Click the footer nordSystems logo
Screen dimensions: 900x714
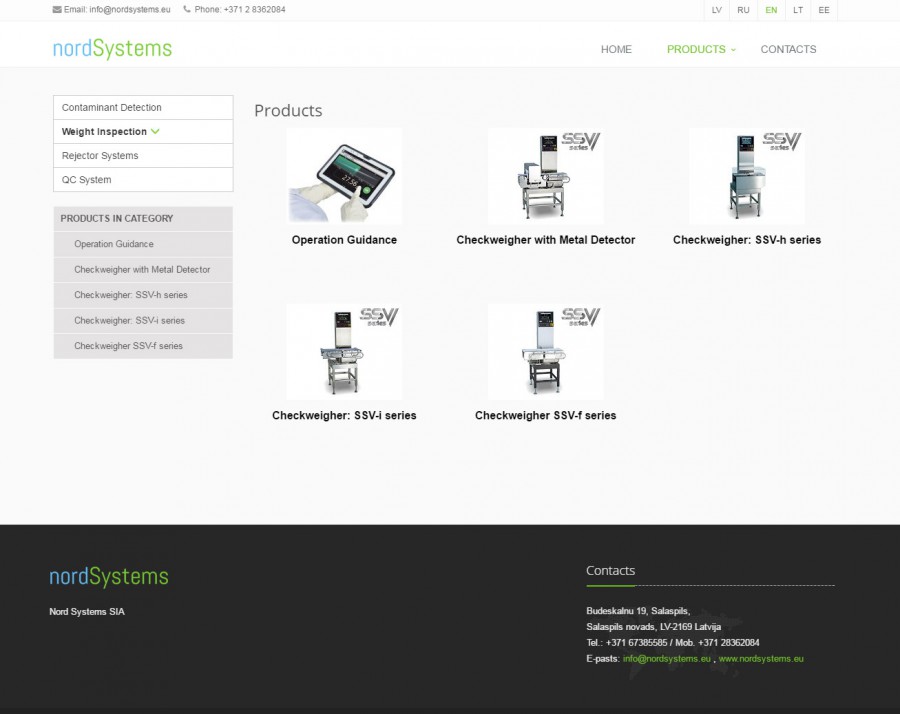tap(109, 577)
